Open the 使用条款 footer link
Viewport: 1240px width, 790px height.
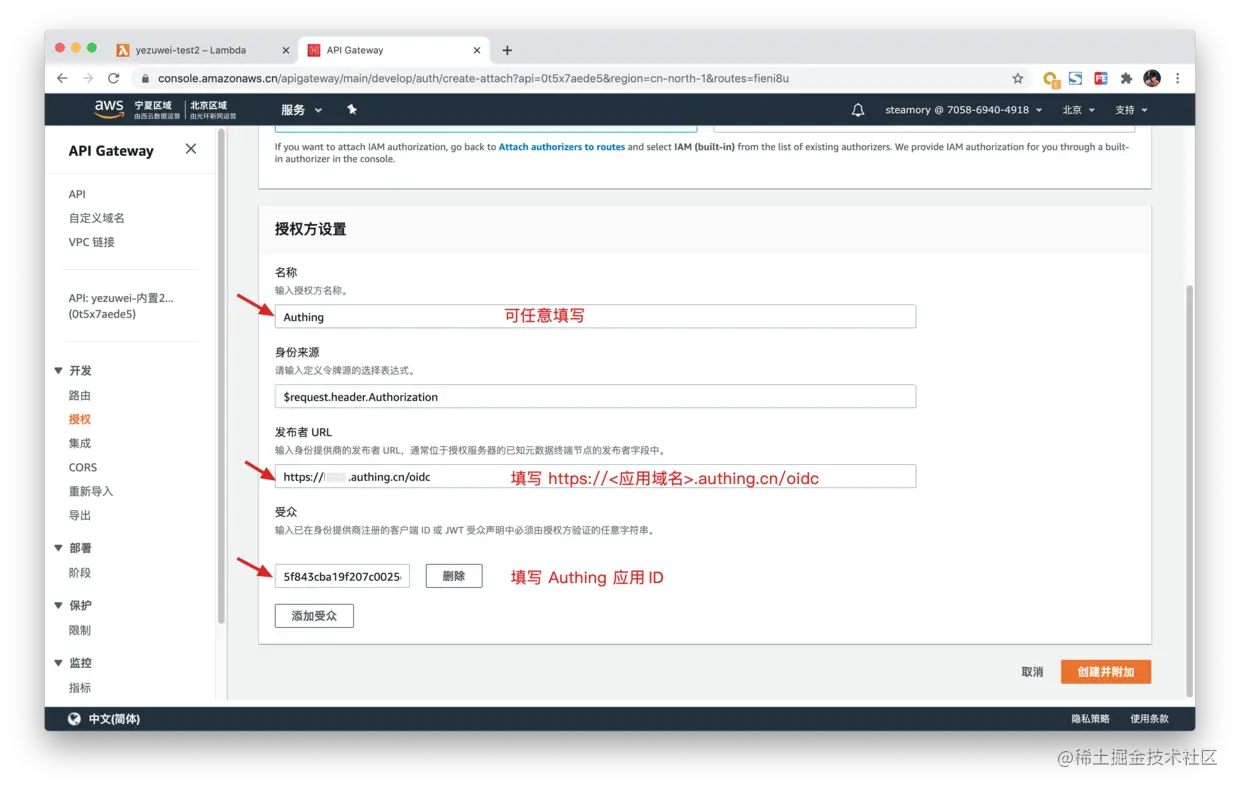(1148, 719)
